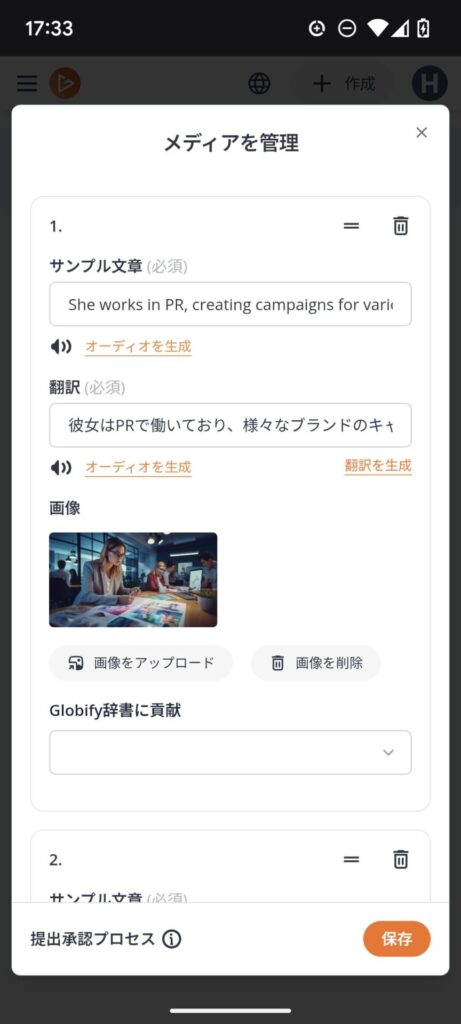Play the translation audio speaker icon
Viewport: 461px width, 1024px height.
pos(61,468)
